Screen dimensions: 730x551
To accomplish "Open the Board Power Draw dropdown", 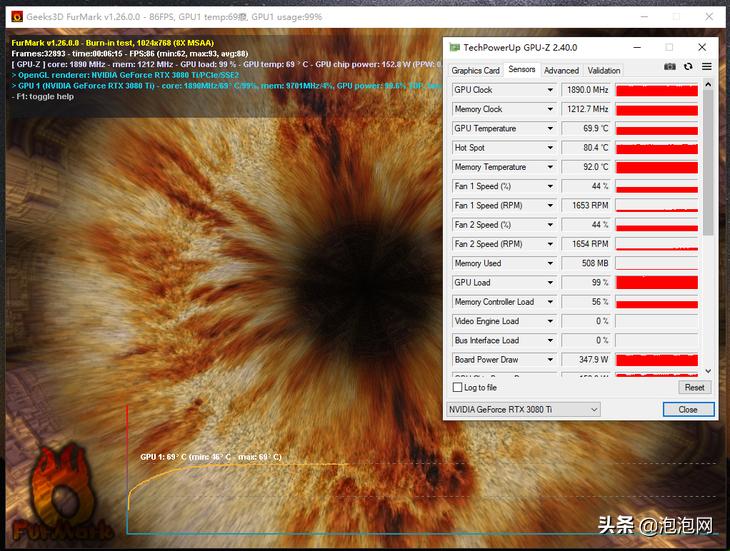I will click(550, 359).
